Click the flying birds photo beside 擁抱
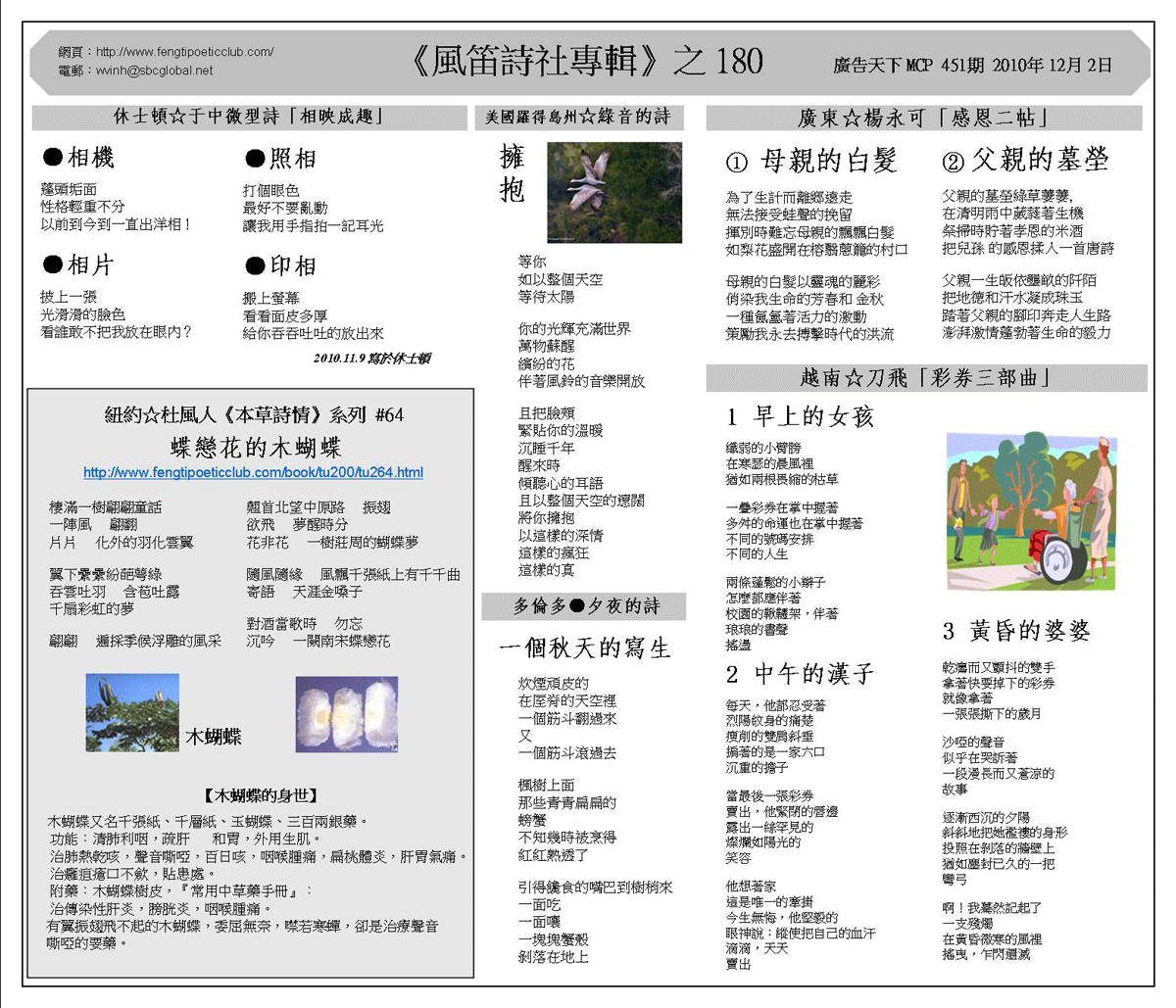Screen dimensions: 1176x1008 (x=613, y=193)
